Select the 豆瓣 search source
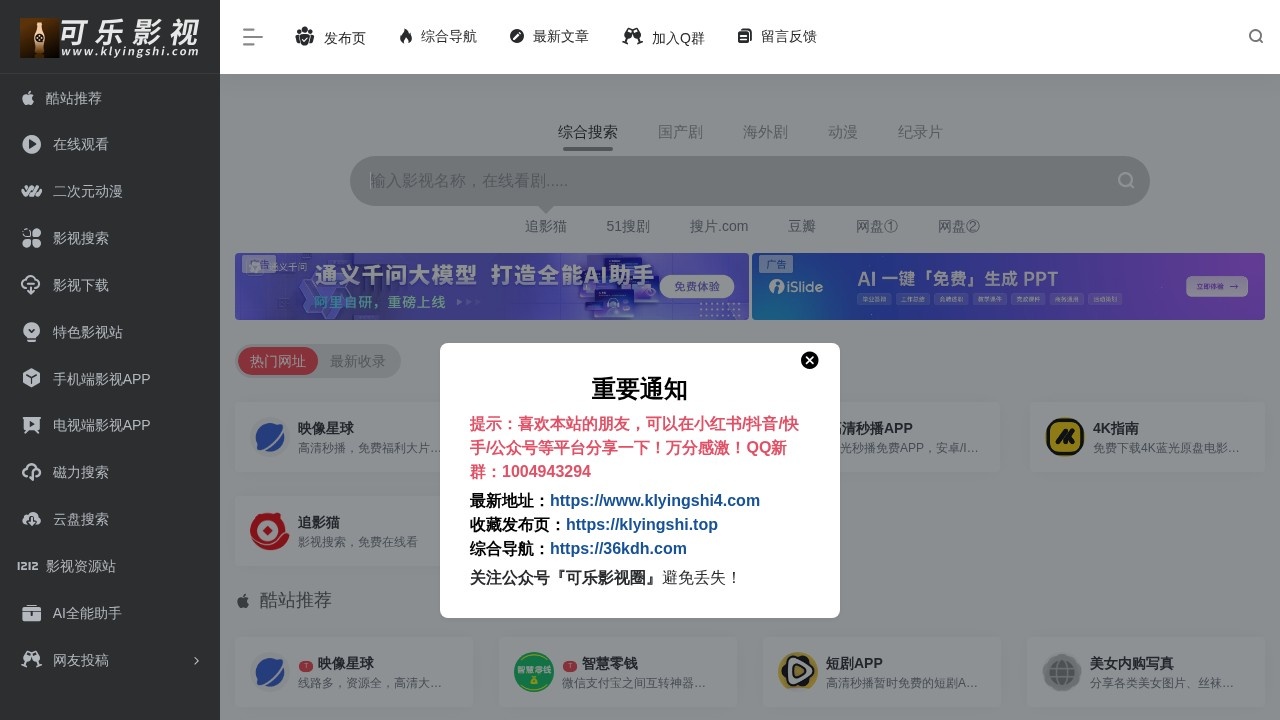This screenshot has width=1280, height=720. (801, 226)
